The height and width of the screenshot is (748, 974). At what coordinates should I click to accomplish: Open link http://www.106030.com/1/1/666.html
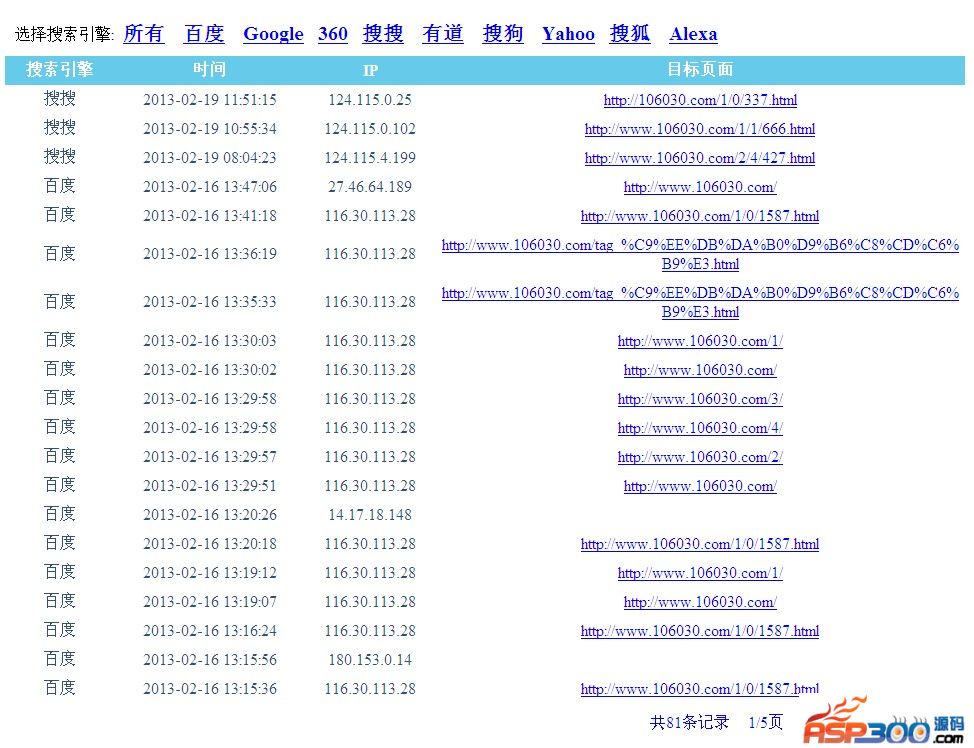point(700,129)
